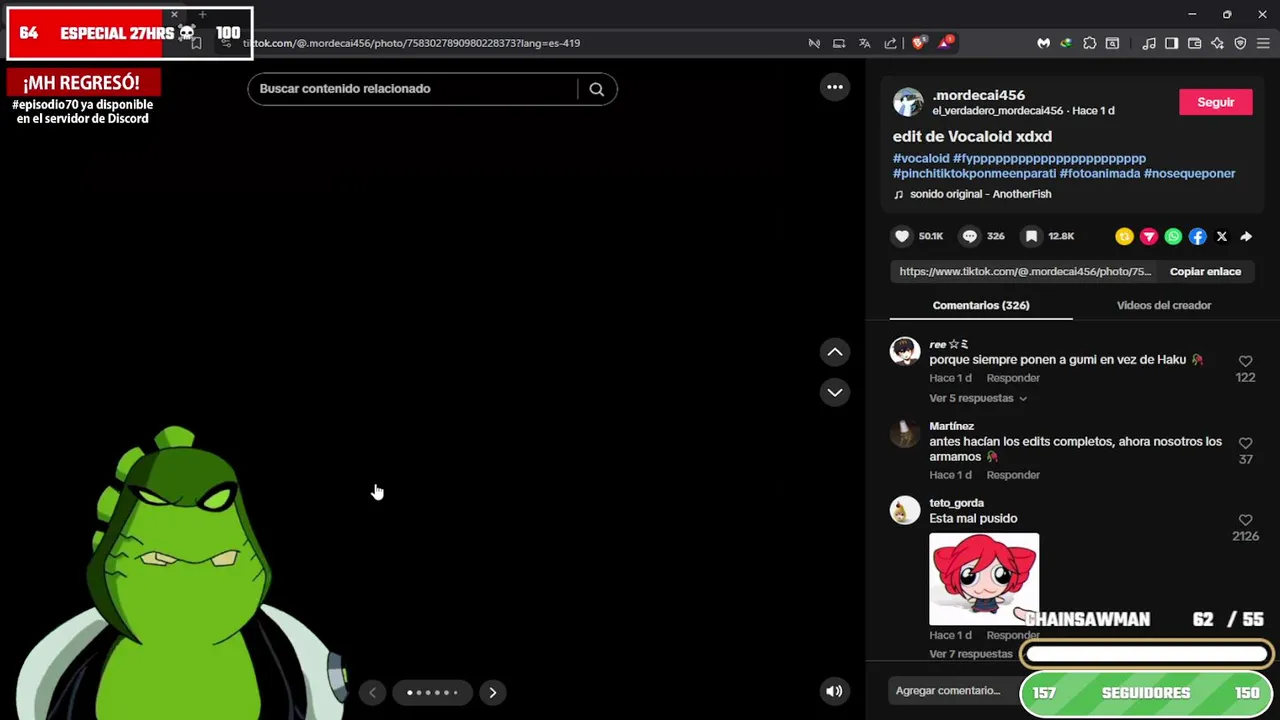Click the Brave VPN shield icon
This screenshot has width=1280, height=720.
tap(1240, 43)
